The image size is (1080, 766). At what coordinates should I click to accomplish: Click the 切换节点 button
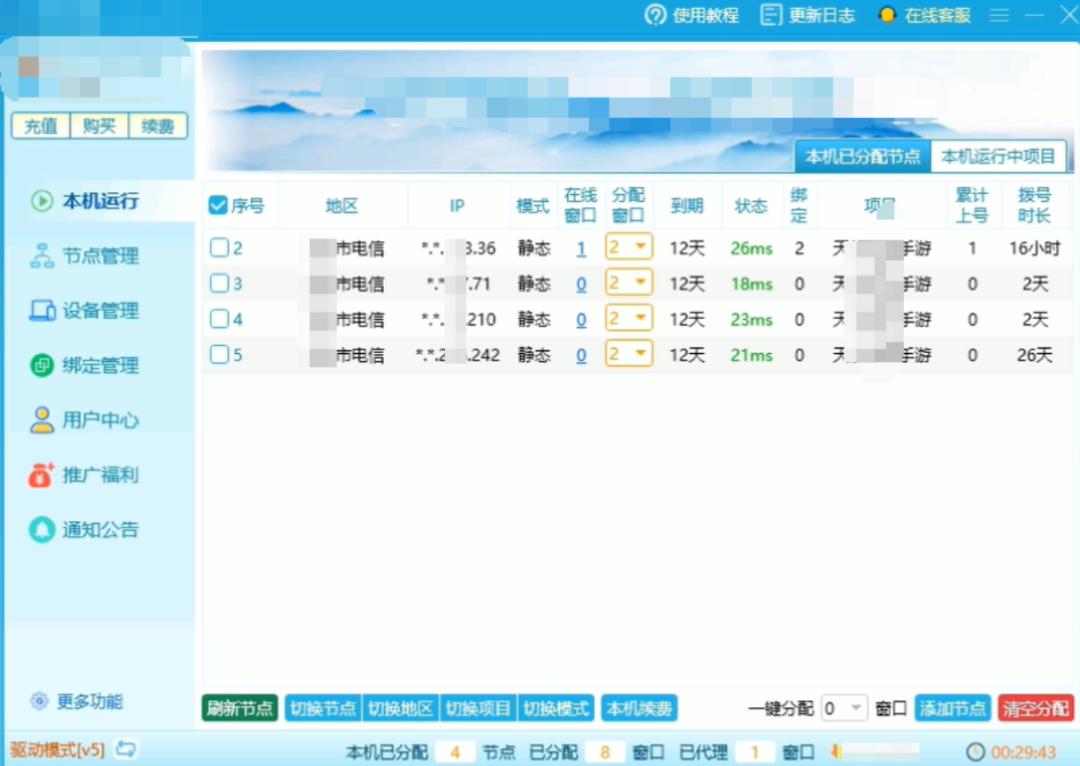click(323, 708)
